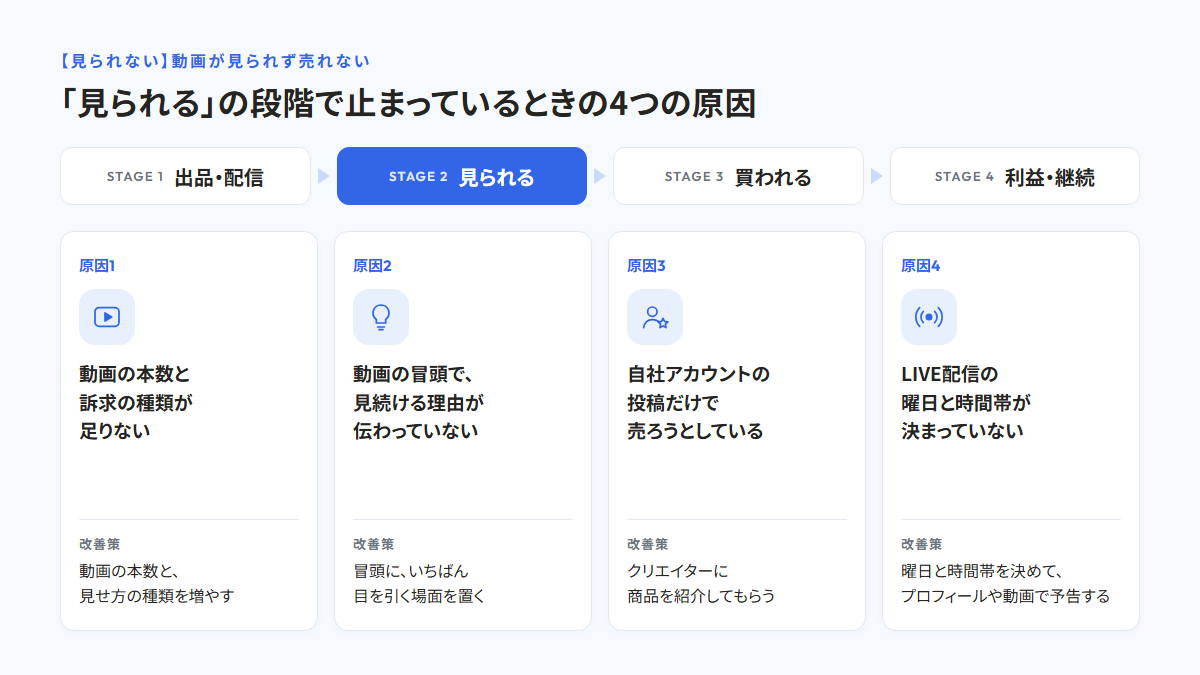1200x675 pixels.
Task: Click the light bulb icon under 原因2
Action: click(381, 317)
